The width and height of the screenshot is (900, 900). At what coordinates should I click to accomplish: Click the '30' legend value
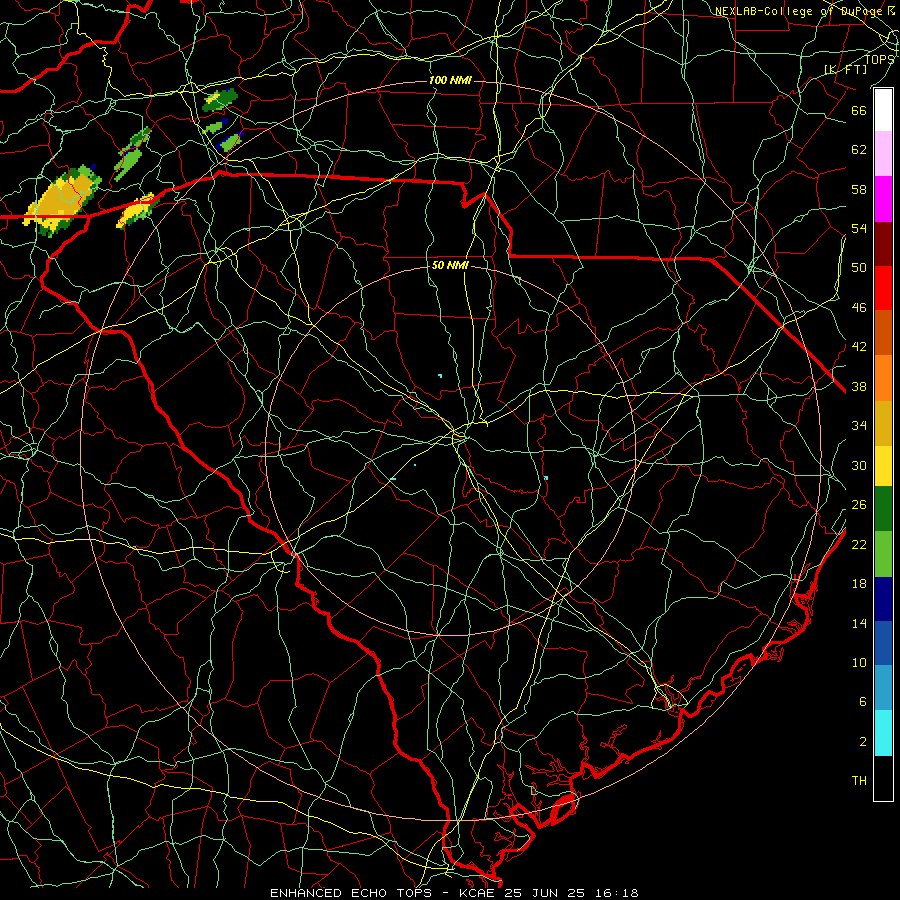[x=859, y=465]
